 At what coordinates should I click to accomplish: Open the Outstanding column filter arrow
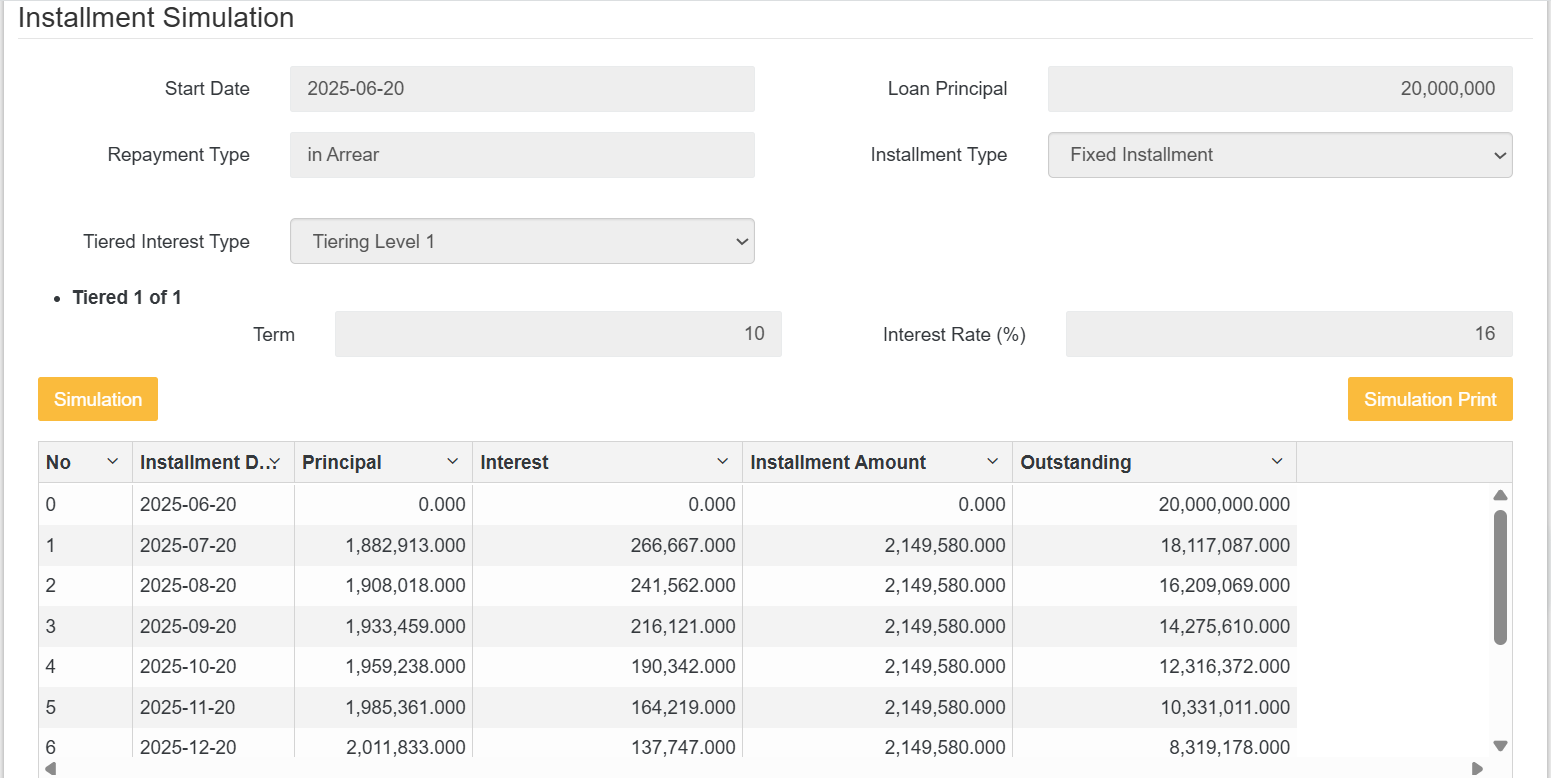[x=1277, y=461]
